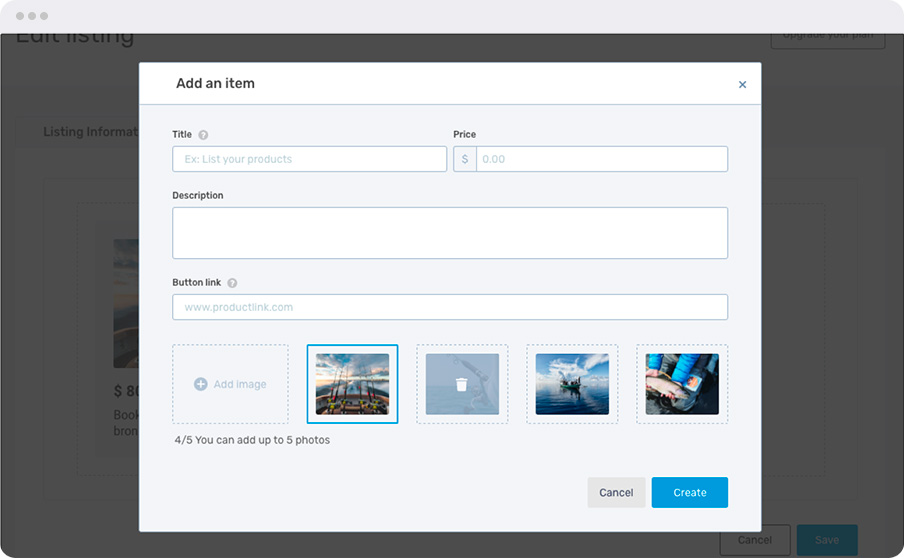Click the Description field label
This screenshot has height=558, width=904.
tap(198, 195)
